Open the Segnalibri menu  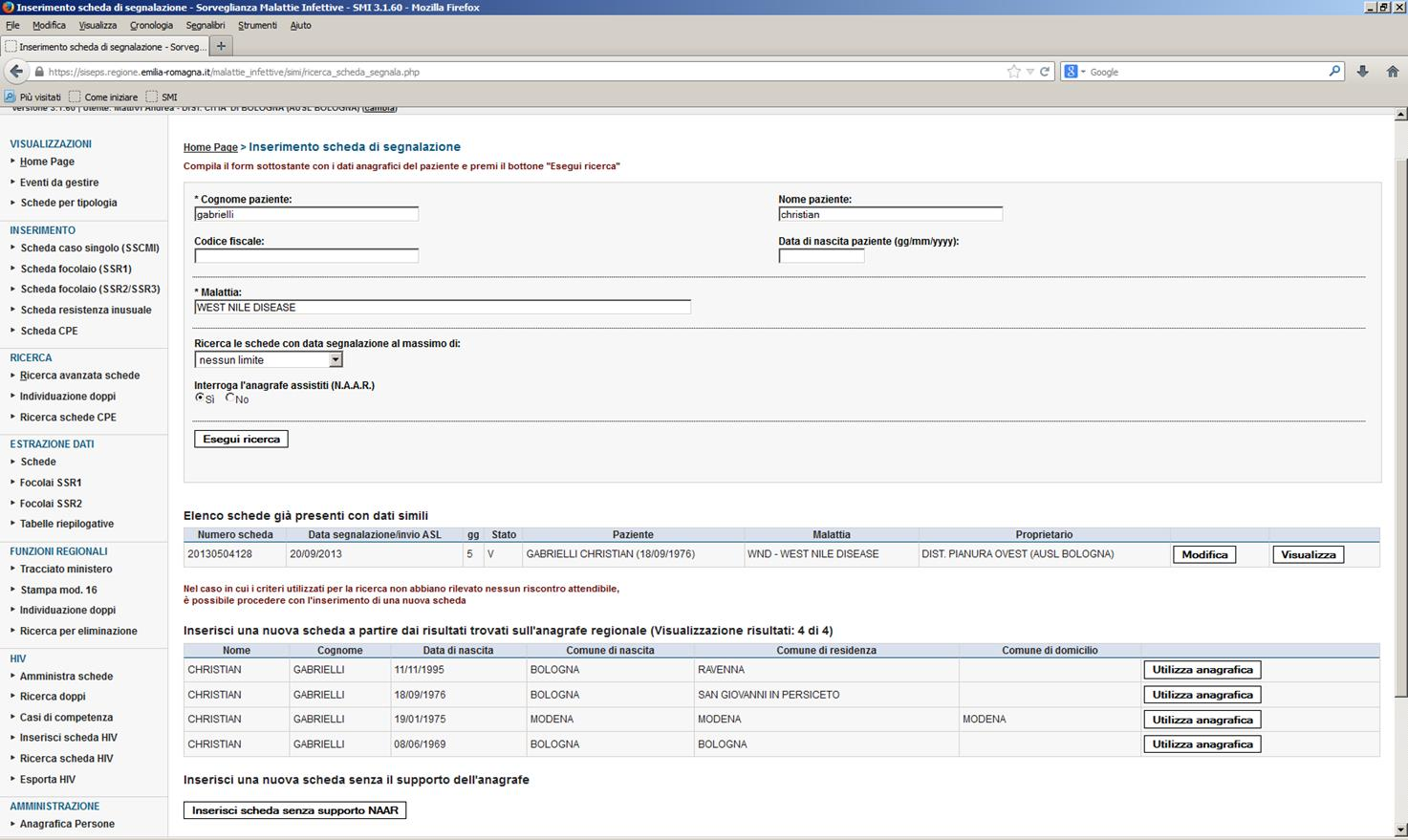tap(206, 25)
